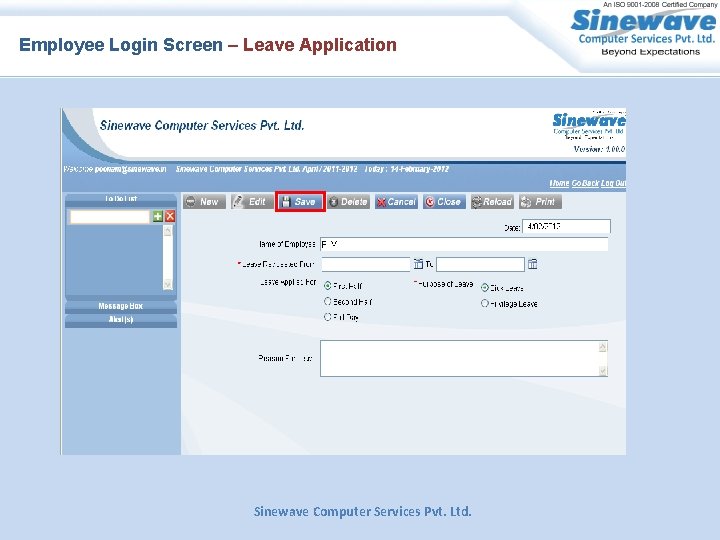Click the Reload toolbar button
720x540 pixels.
(492, 202)
